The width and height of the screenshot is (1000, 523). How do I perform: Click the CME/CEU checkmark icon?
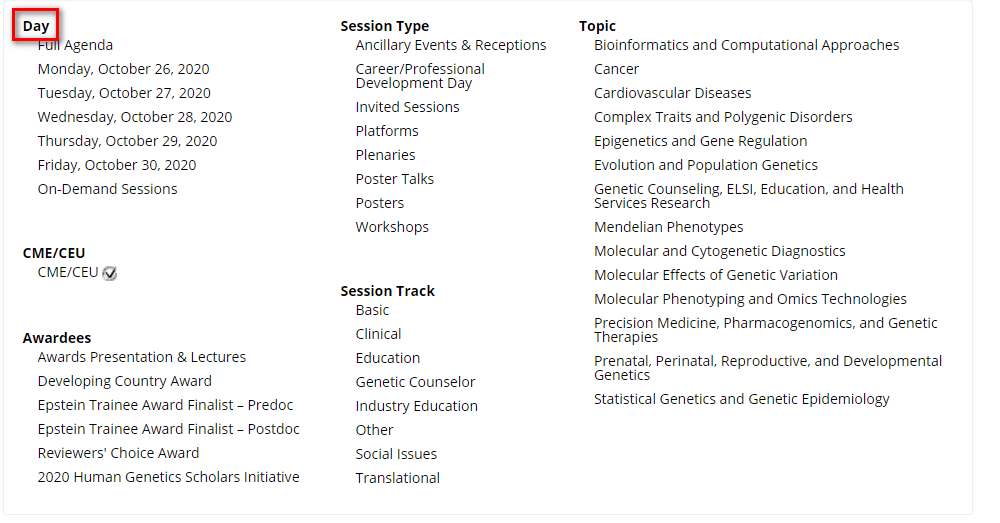pos(110,273)
